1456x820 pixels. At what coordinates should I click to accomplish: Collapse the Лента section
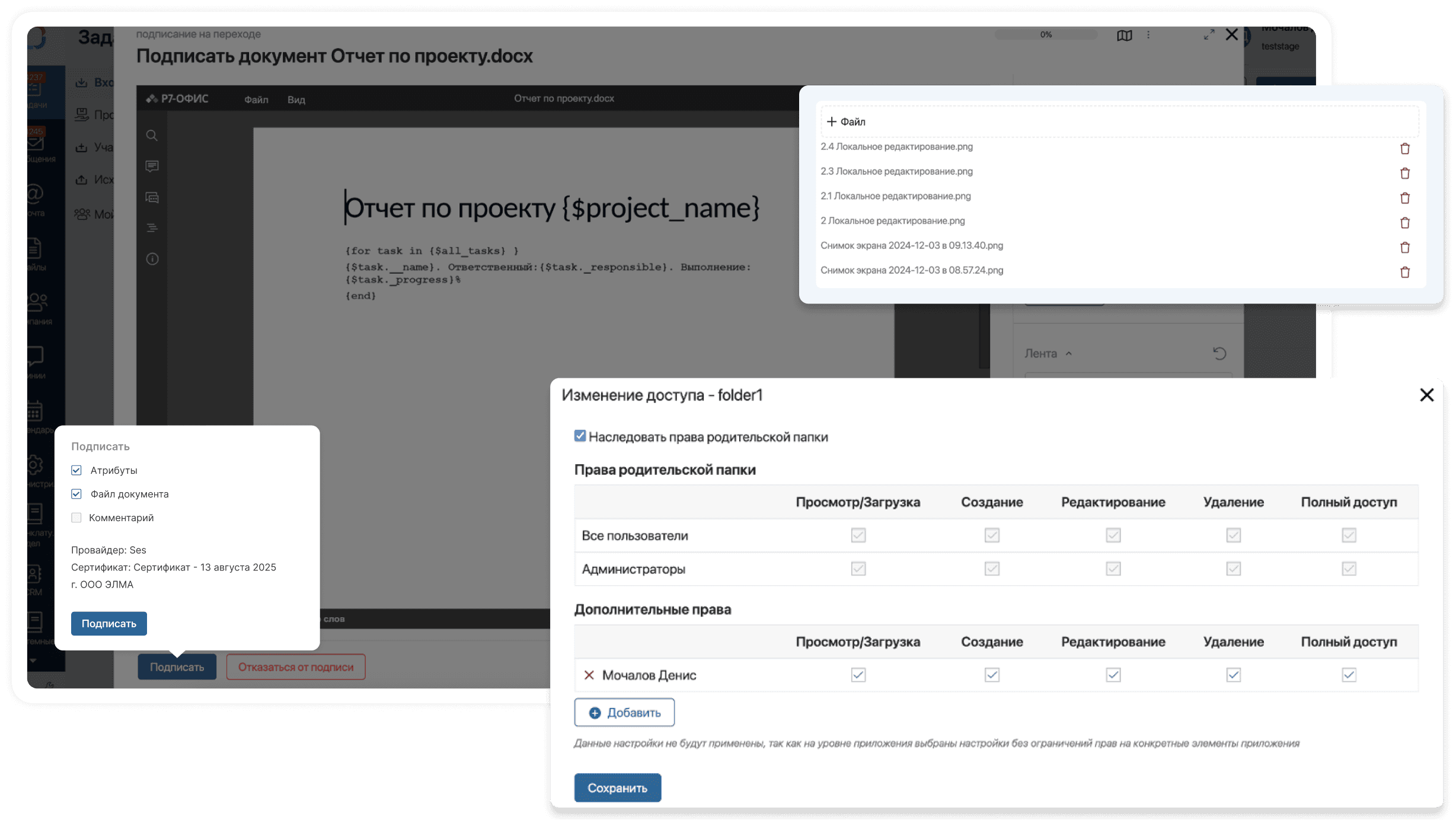point(1068,354)
